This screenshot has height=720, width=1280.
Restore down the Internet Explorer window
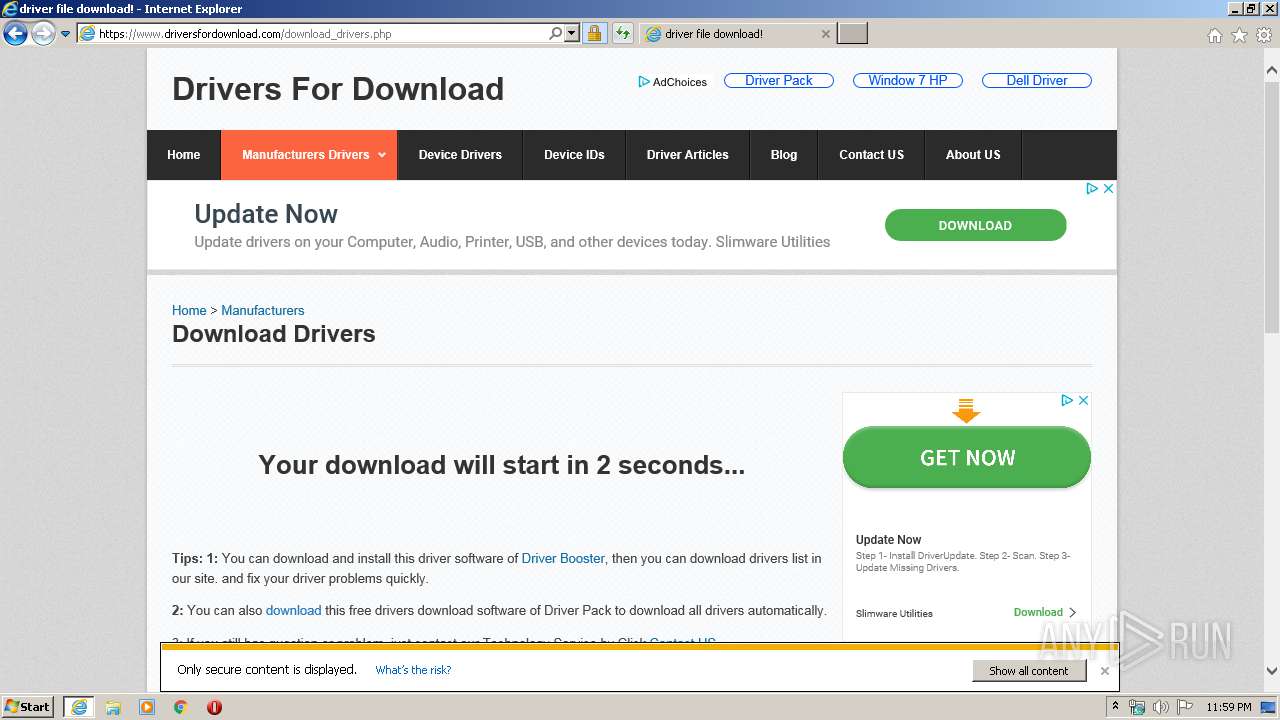(1251, 8)
